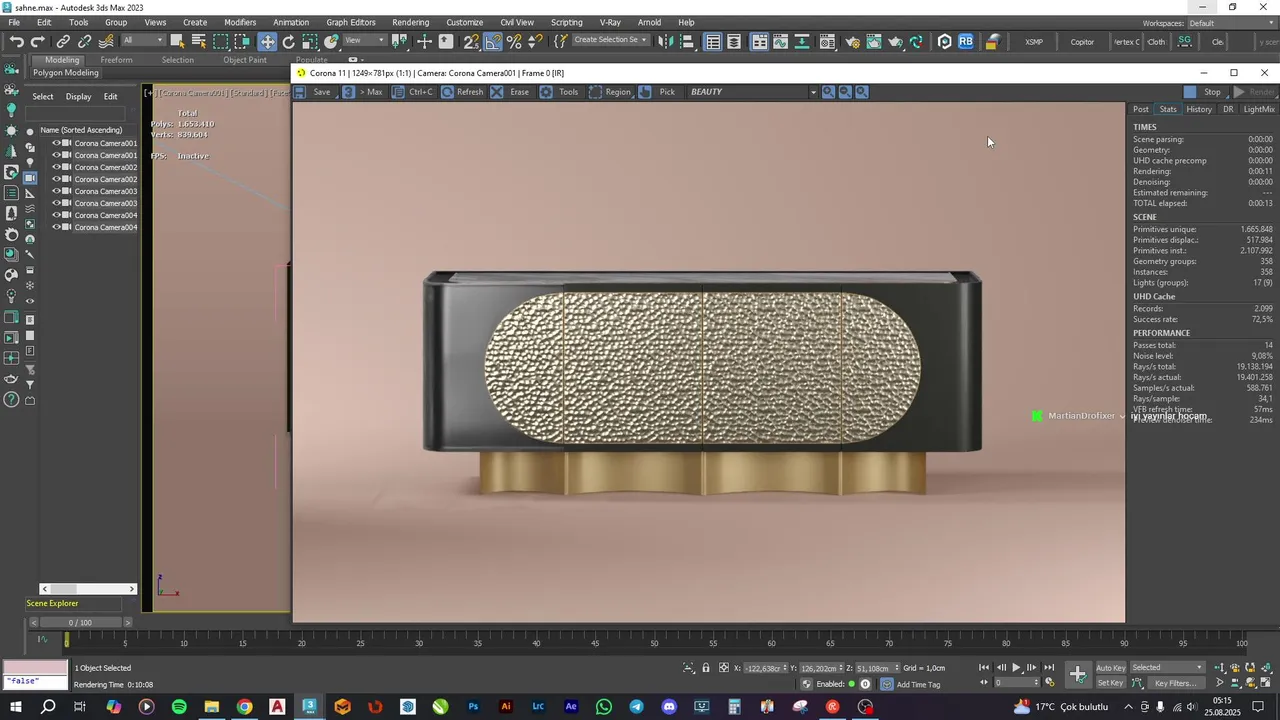Open the Arnold menu
This screenshot has height=720, width=1280.
pos(649,22)
